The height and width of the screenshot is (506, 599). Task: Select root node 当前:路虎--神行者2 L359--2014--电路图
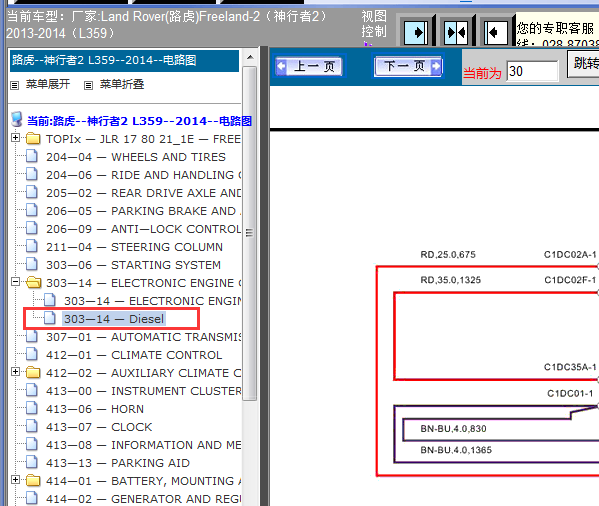click(x=139, y=121)
